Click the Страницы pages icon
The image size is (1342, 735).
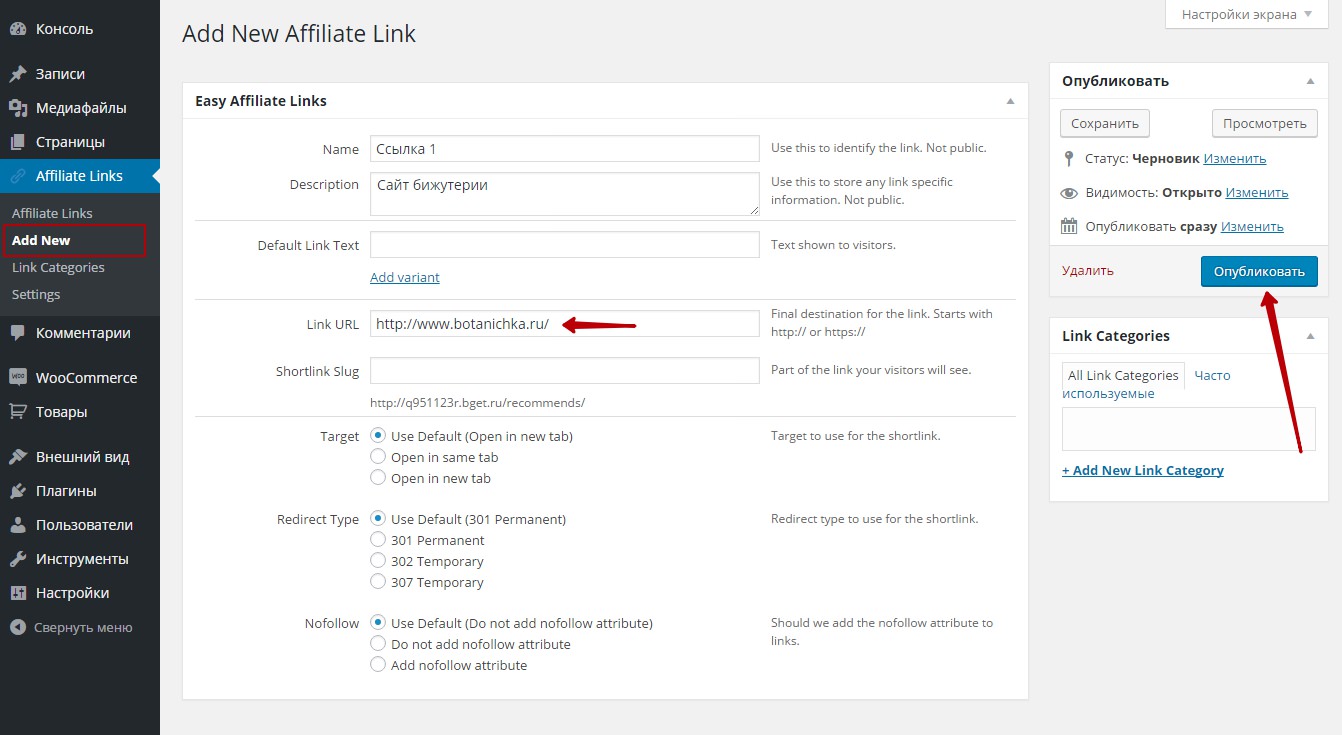point(18,142)
